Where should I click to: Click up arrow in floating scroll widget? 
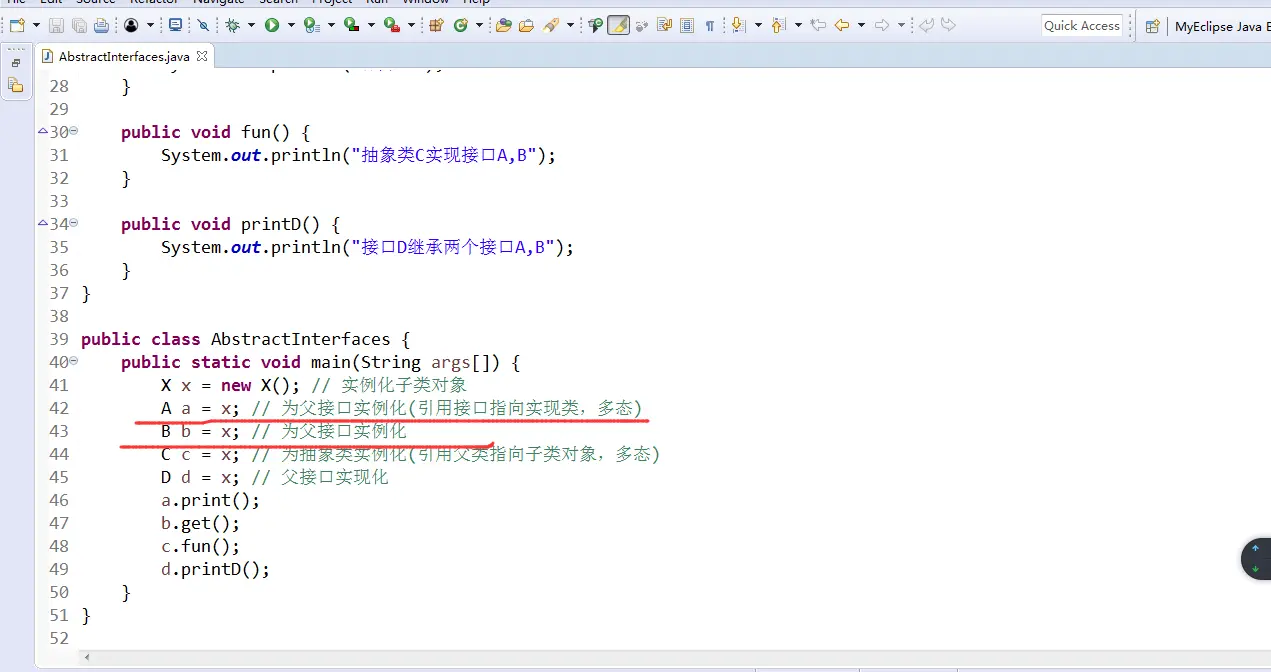1256,548
